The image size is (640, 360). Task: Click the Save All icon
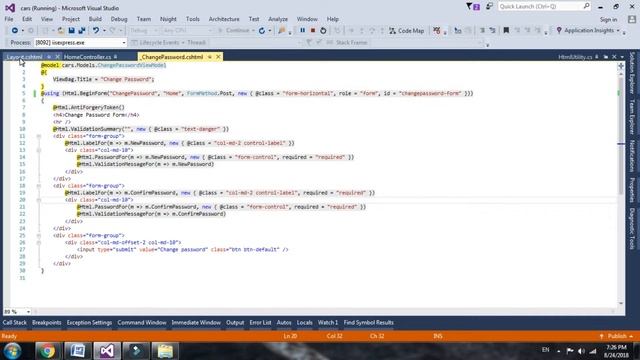(x=82, y=31)
